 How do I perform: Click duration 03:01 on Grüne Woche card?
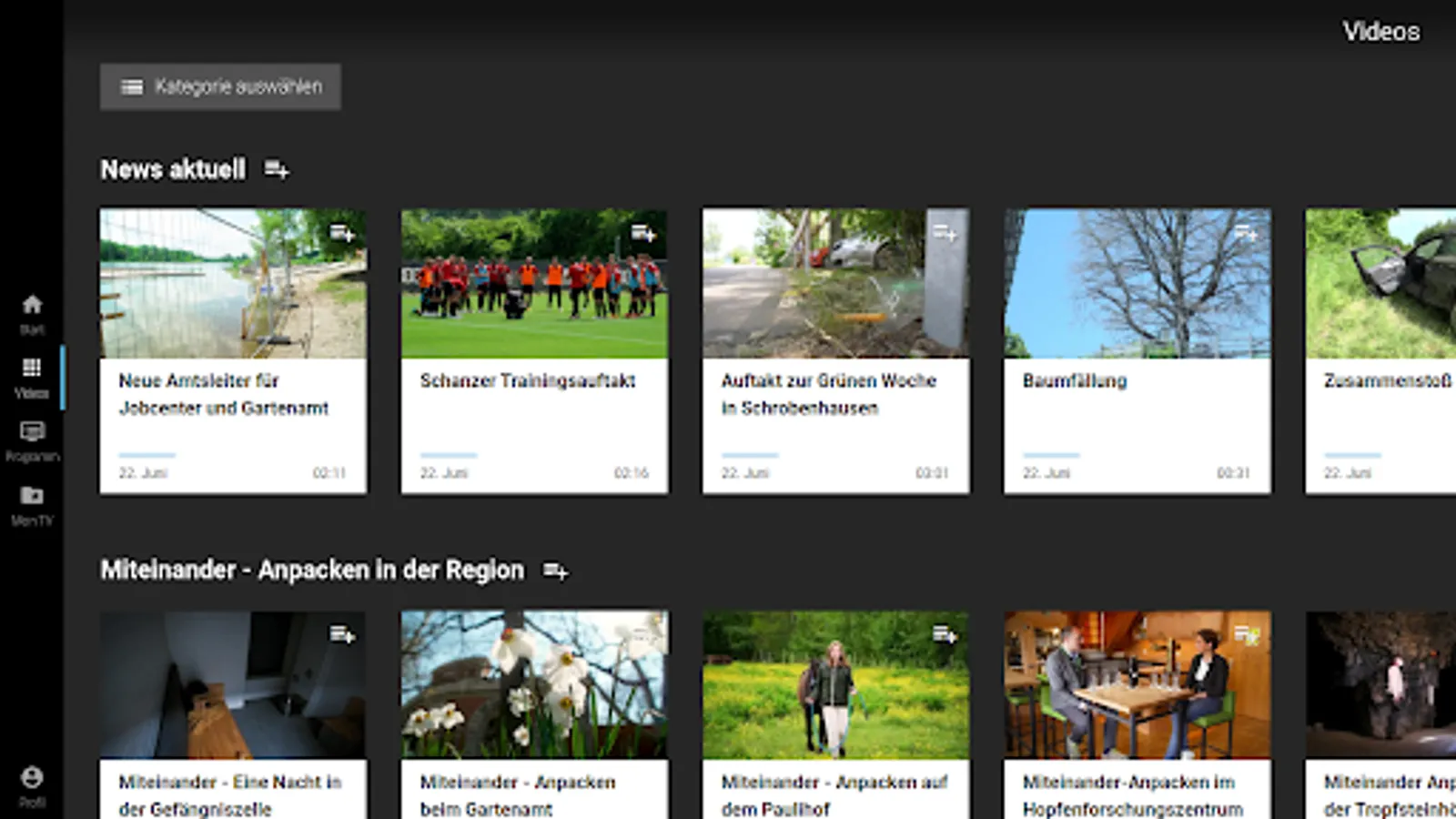point(932,472)
